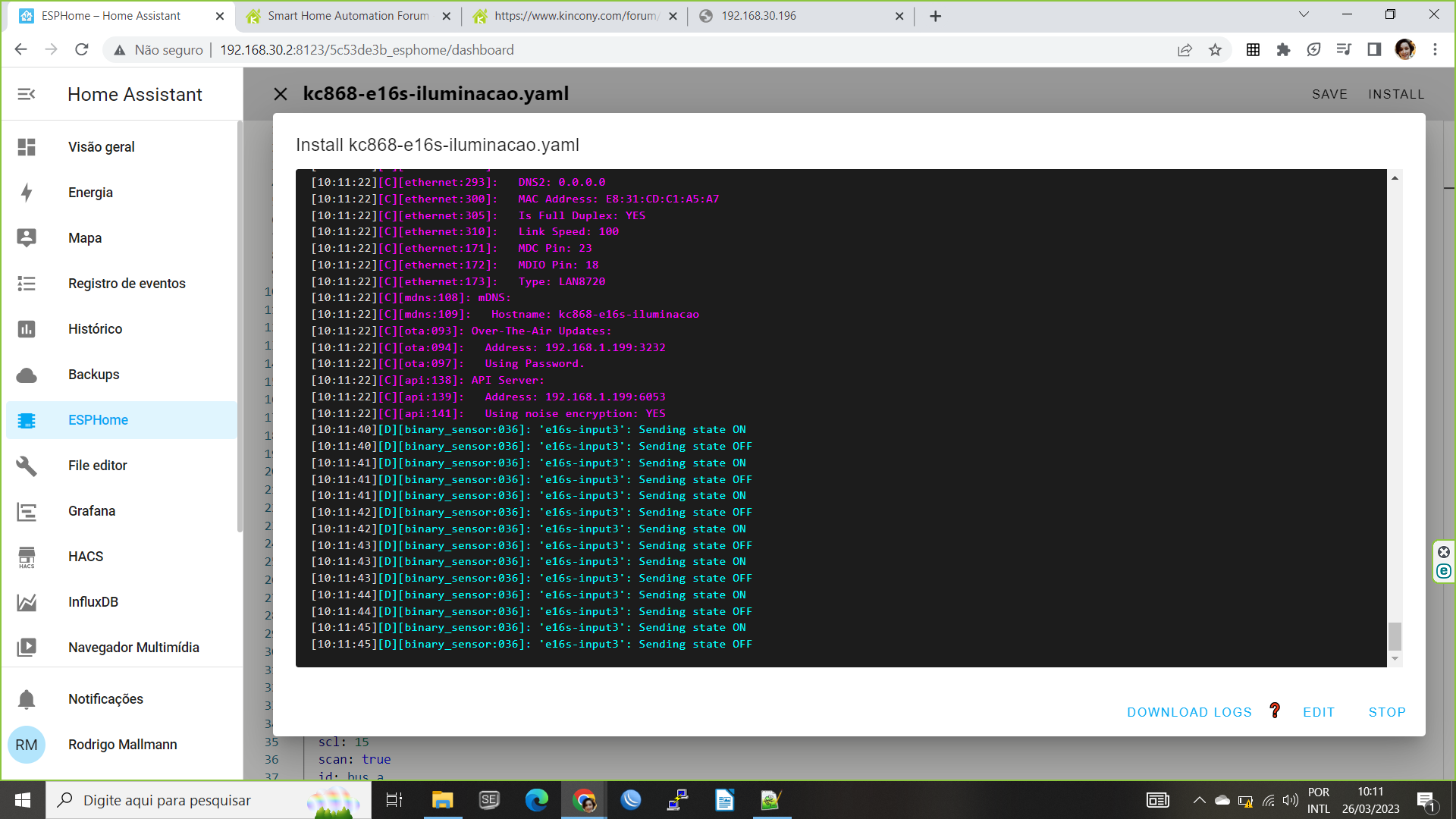Open ESPHome in the sidebar
The height and width of the screenshot is (819, 1456).
pyautogui.click(x=98, y=420)
